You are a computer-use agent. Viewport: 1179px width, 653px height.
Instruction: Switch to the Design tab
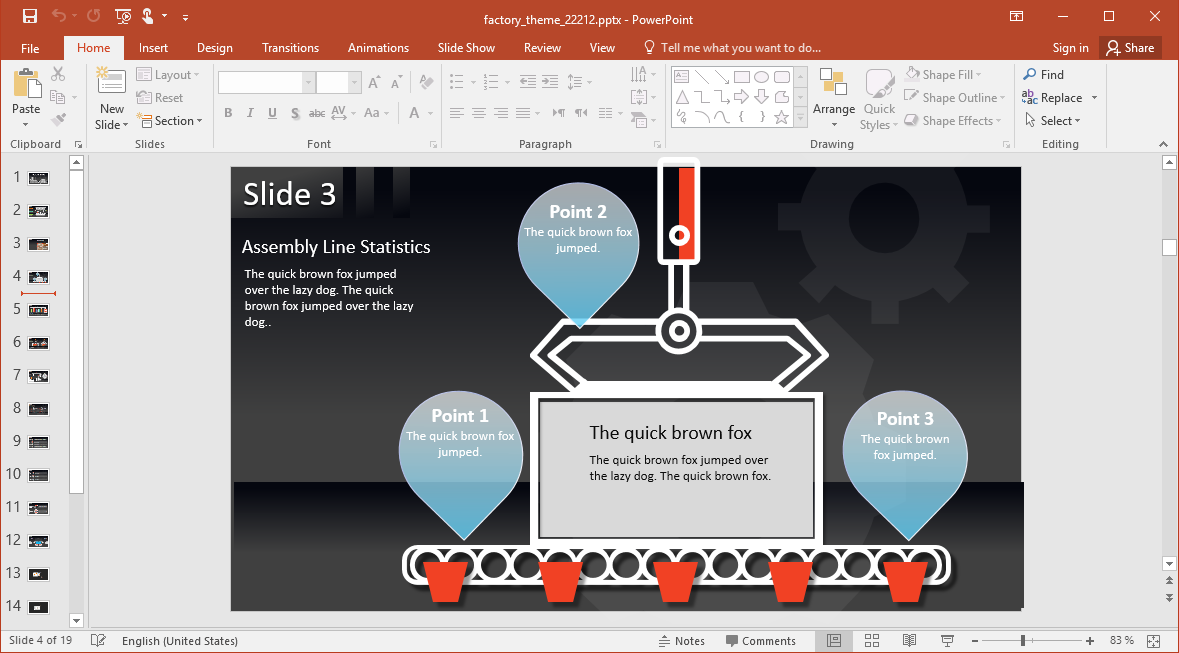[214, 48]
